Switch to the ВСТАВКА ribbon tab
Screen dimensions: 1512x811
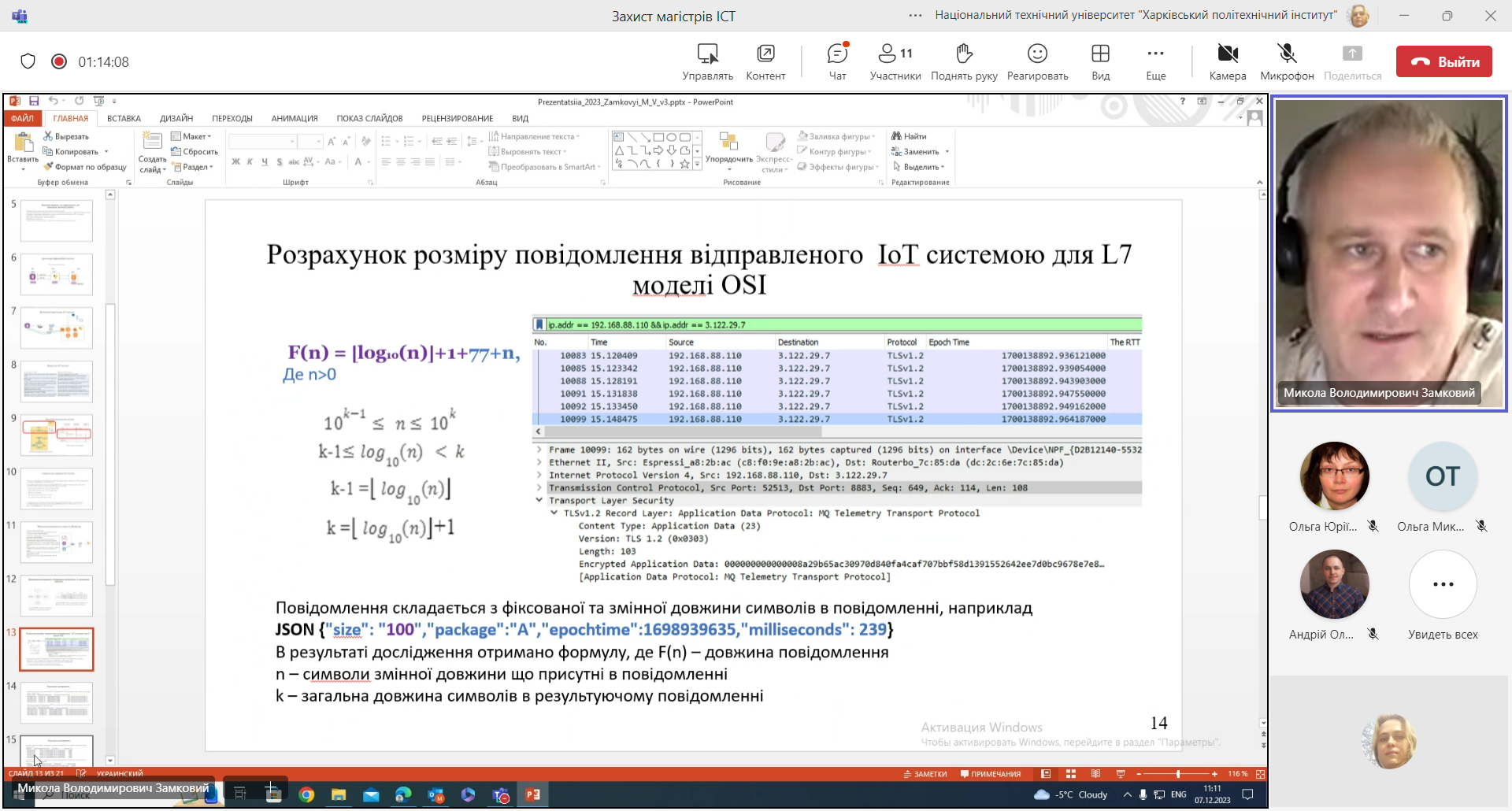coord(124,119)
